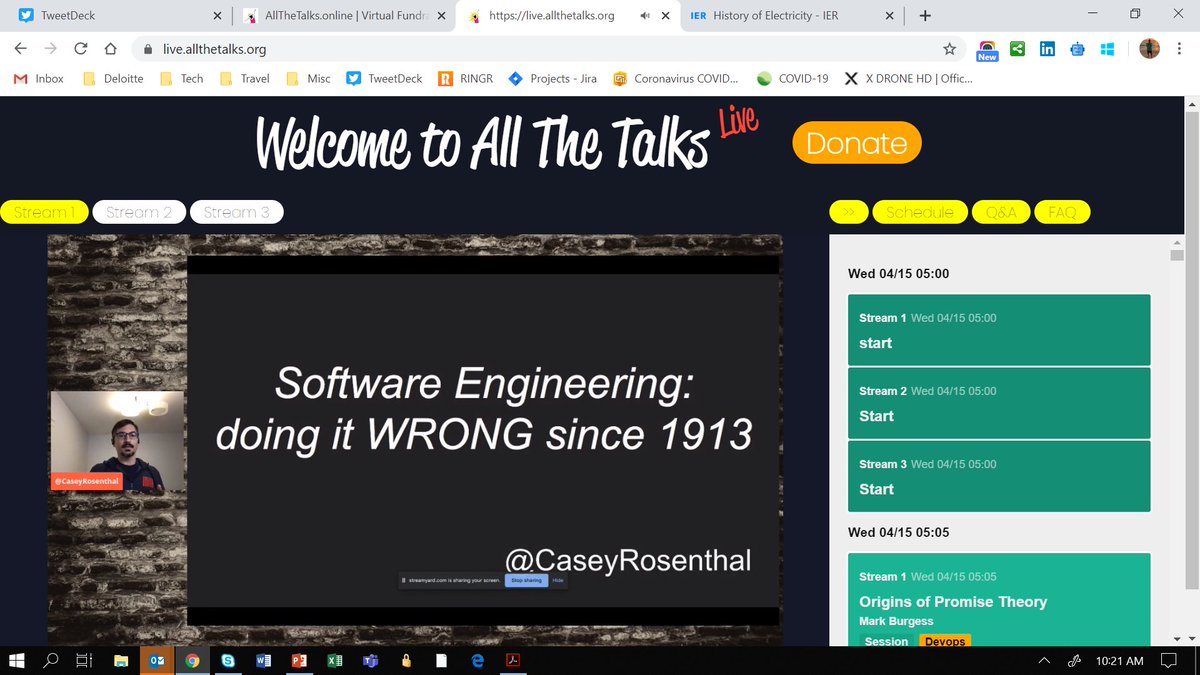The image size is (1200, 675).
Task: Click inside the browser address bar
Action: 300,48
